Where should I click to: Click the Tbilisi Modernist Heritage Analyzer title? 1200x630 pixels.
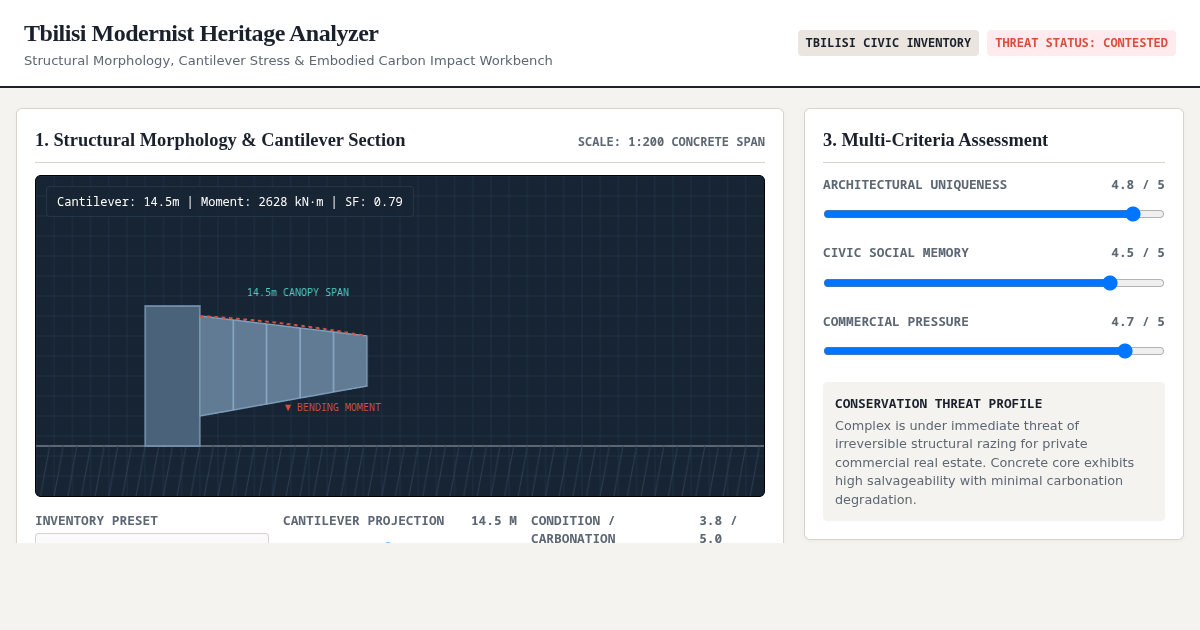[201, 33]
